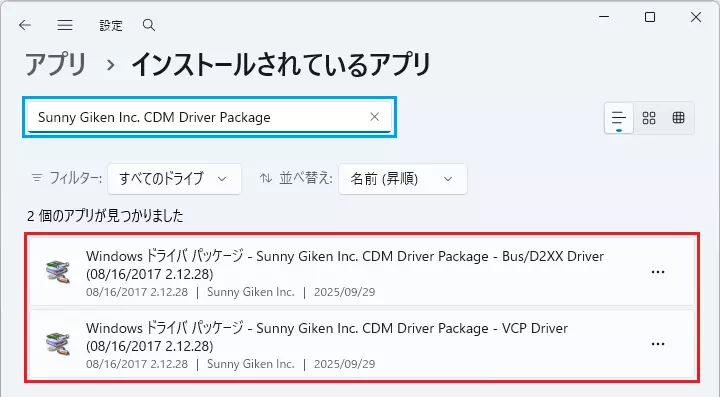Clear the app search text
The width and height of the screenshot is (720, 397).
pos(375,117)
